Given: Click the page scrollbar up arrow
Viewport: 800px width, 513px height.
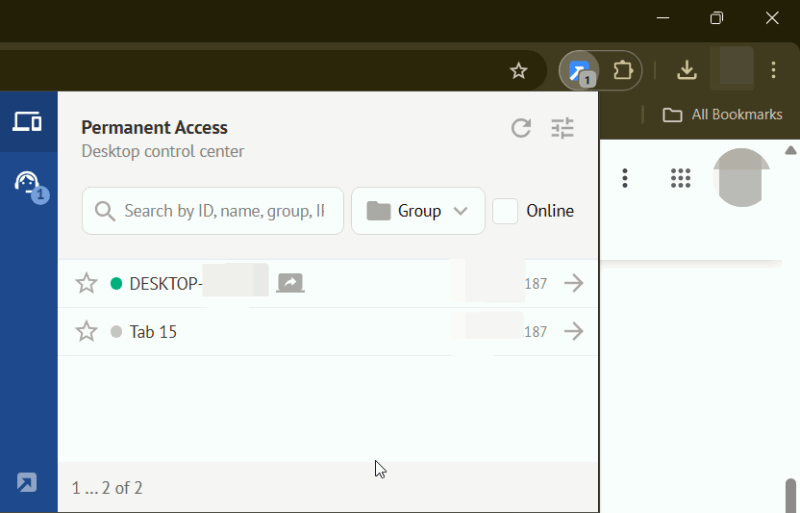Looking at the screenshot, I should point(790,150).
